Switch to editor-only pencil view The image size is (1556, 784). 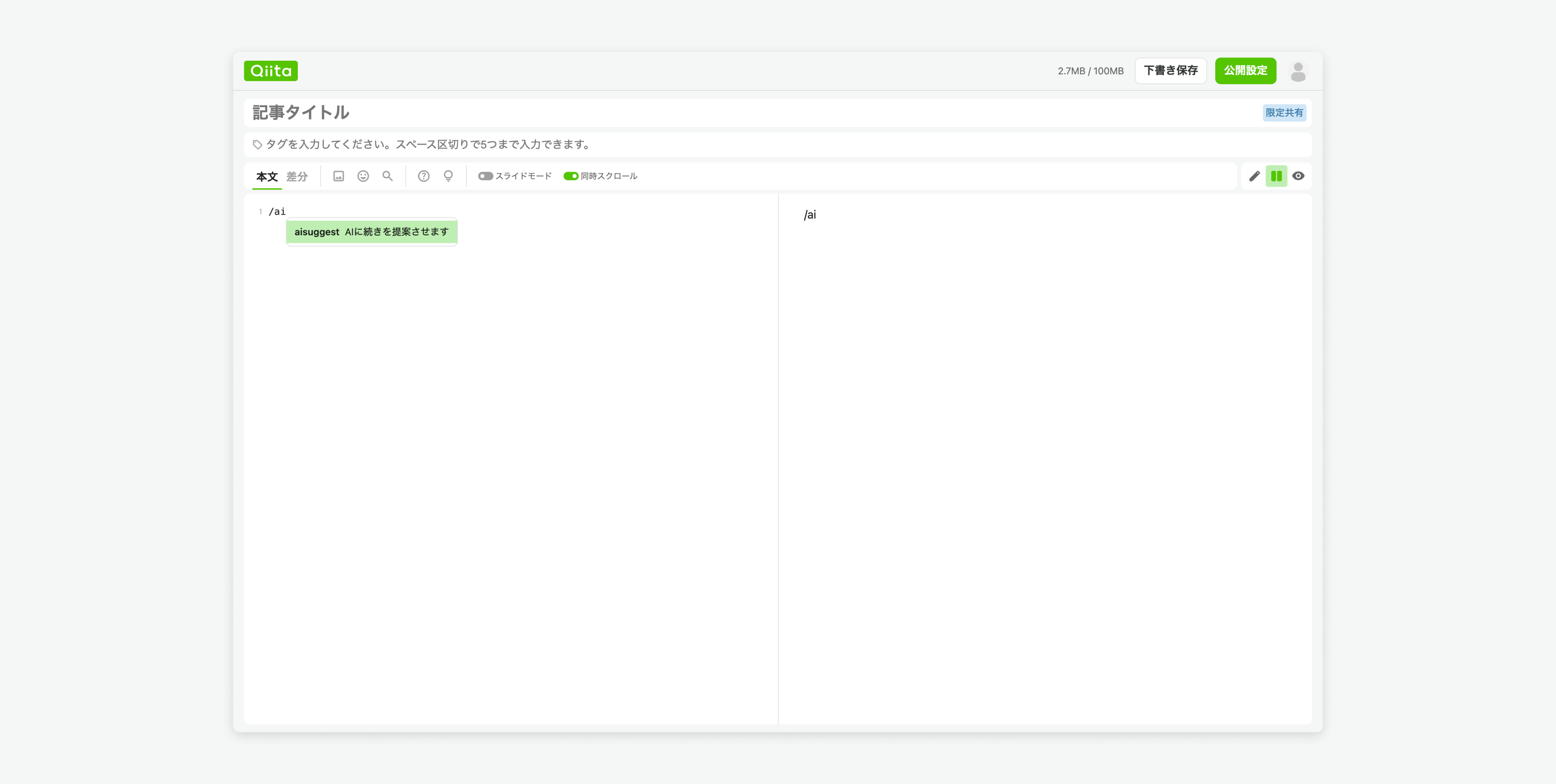pos(1254,176)
